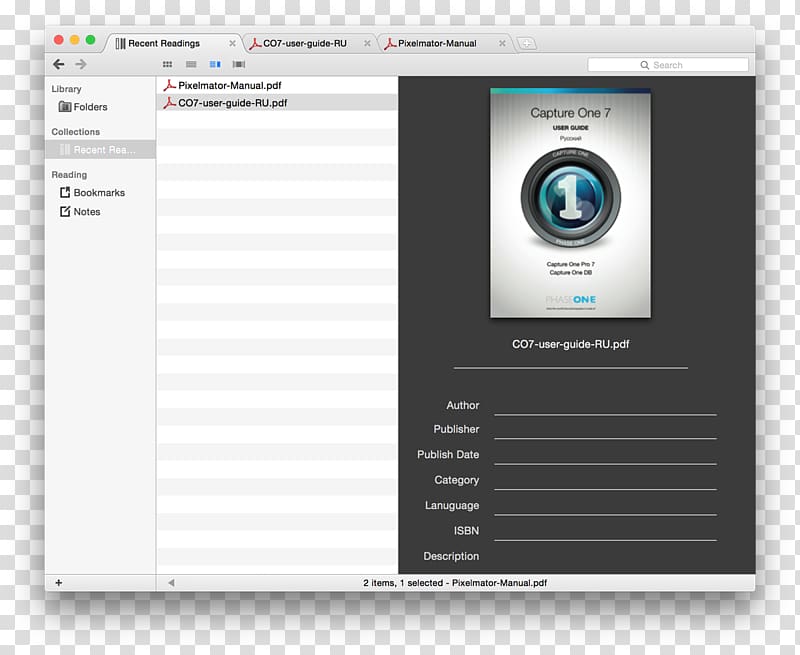This screenshot has width=800, height=655.
Task: Click the Notes pencil icon in the sidebar
Action: point(65,211)
